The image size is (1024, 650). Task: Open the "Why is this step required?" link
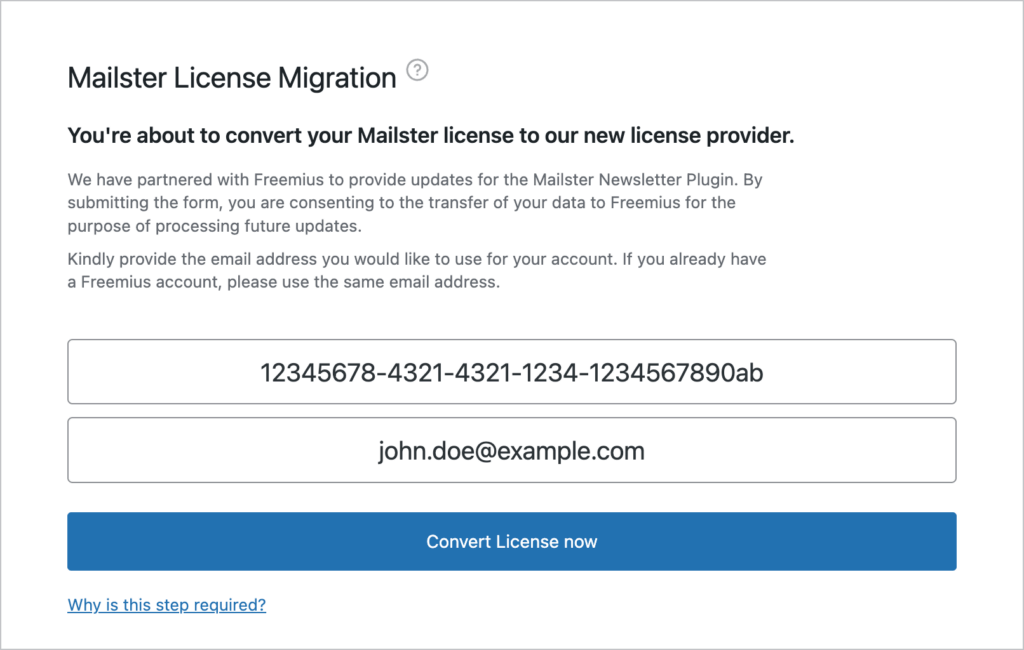point(166,604)
